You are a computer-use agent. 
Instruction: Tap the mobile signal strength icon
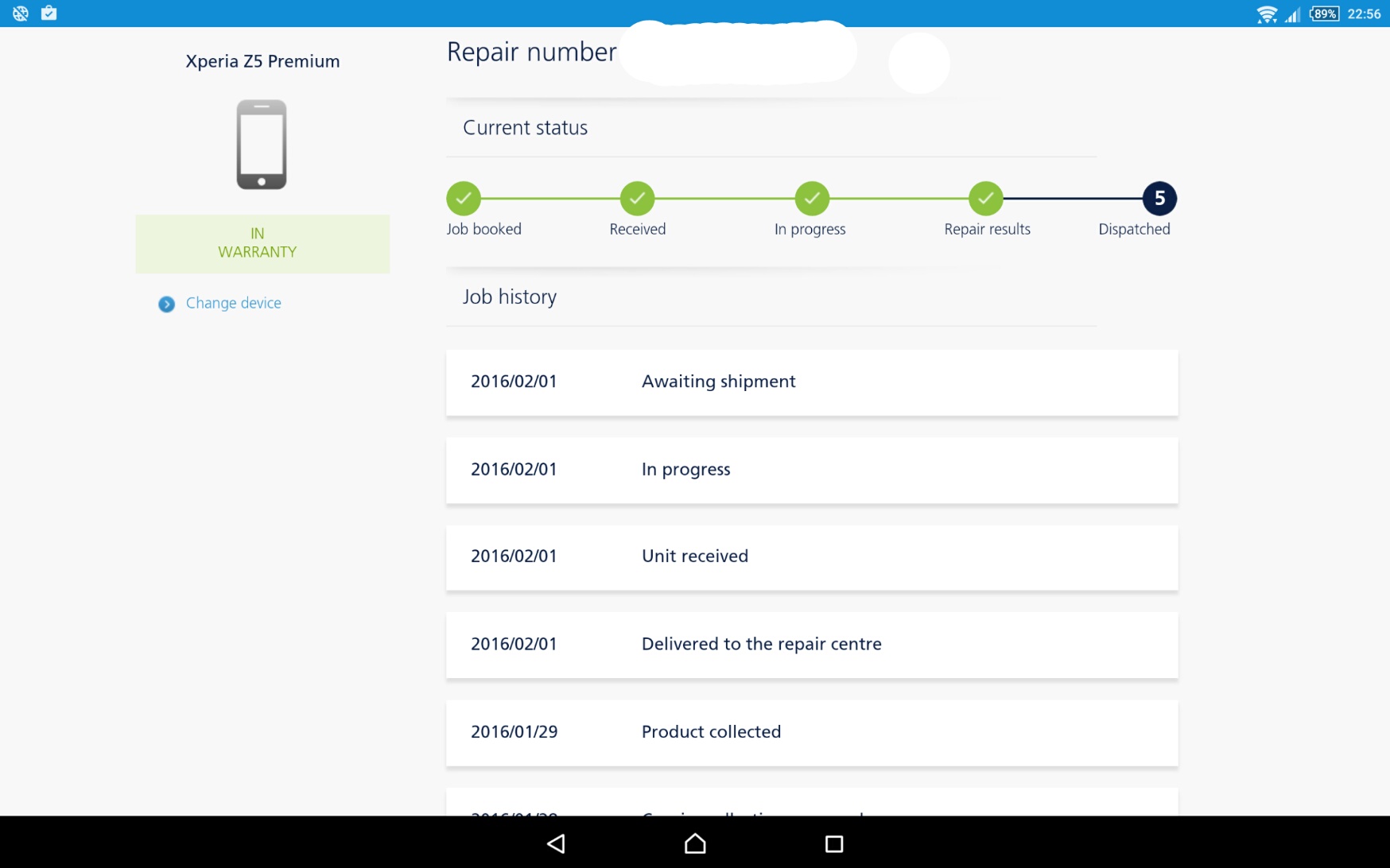pyautogui.click(x=1292, y=14)
